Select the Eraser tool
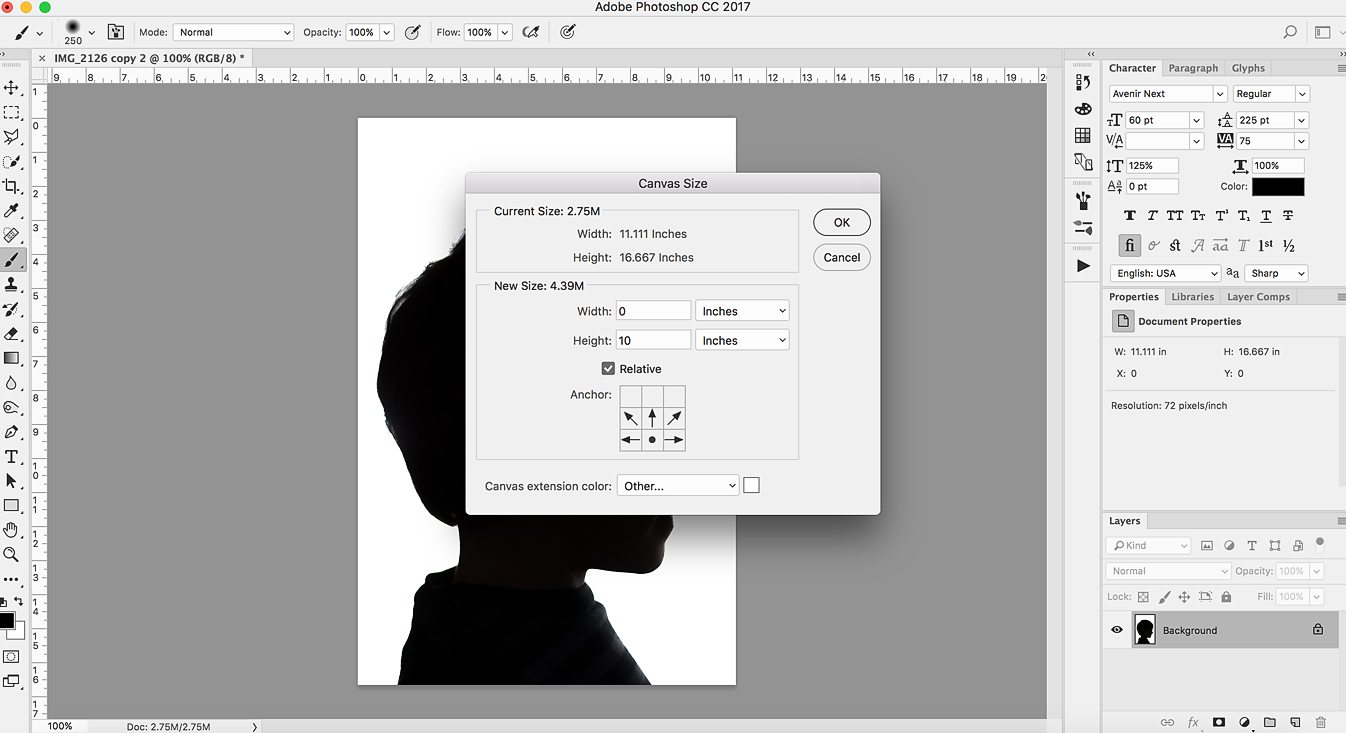Image resolution: width=1346 pixels, height=733 pixels. tap(12, 333)
